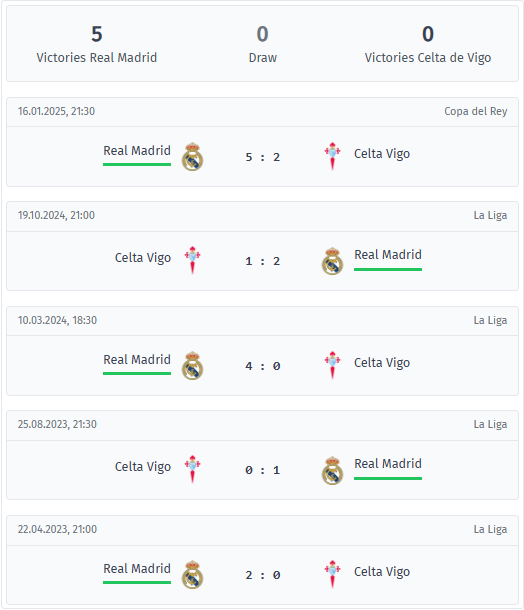
Task: Open Real Madrid name in 22.04.2023 match
Action: pos(137,568)
